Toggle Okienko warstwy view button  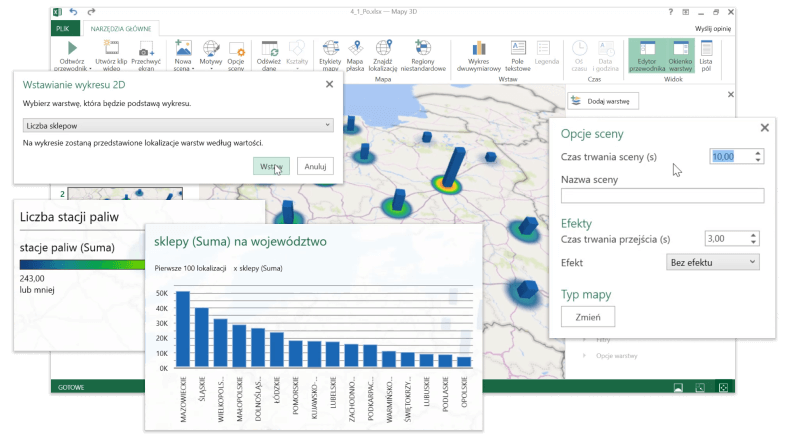click(x=681, y=56)
